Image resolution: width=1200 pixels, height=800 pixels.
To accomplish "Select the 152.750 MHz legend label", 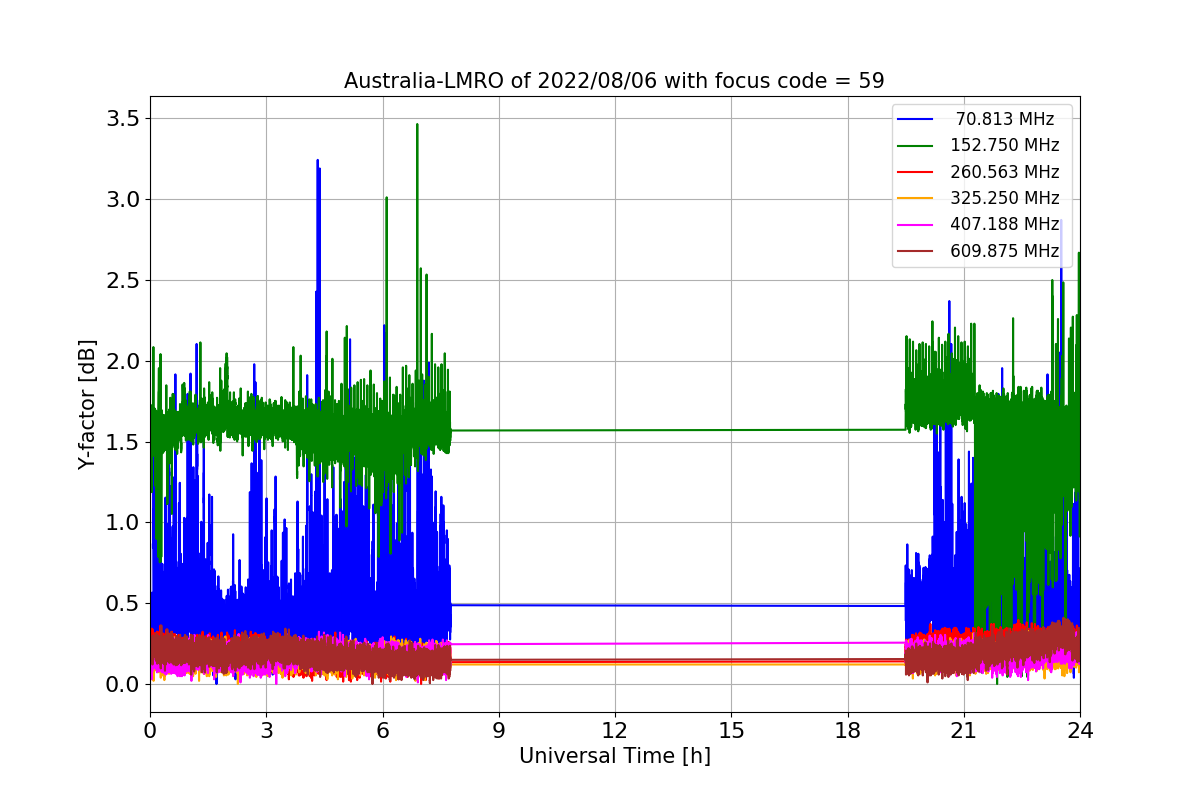I will pos(1005,145).
